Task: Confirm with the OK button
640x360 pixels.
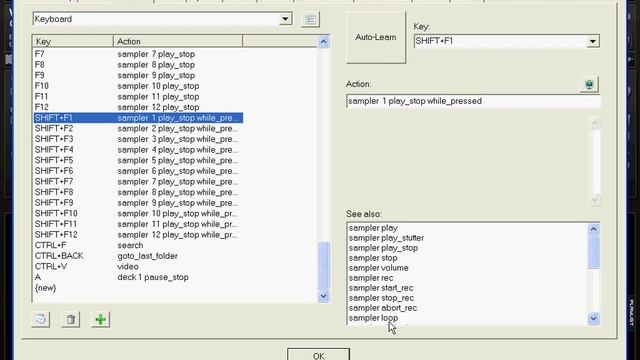Action: (318, 354)
